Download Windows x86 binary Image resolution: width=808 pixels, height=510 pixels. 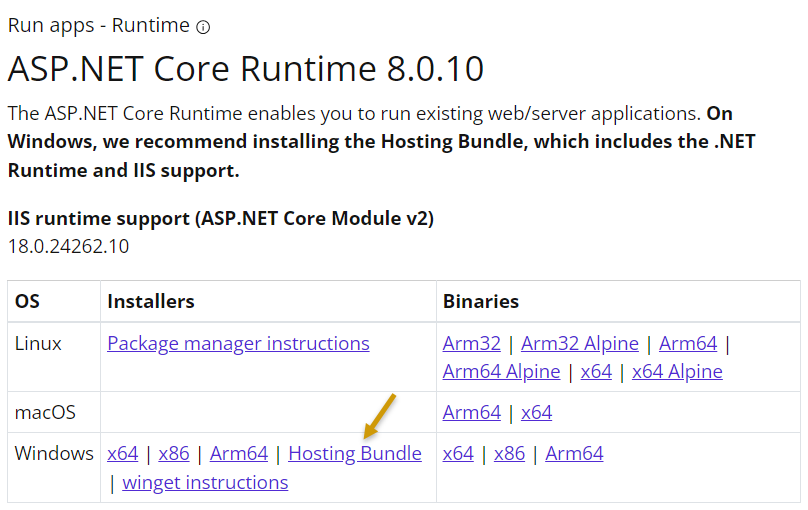click(509, 454)
